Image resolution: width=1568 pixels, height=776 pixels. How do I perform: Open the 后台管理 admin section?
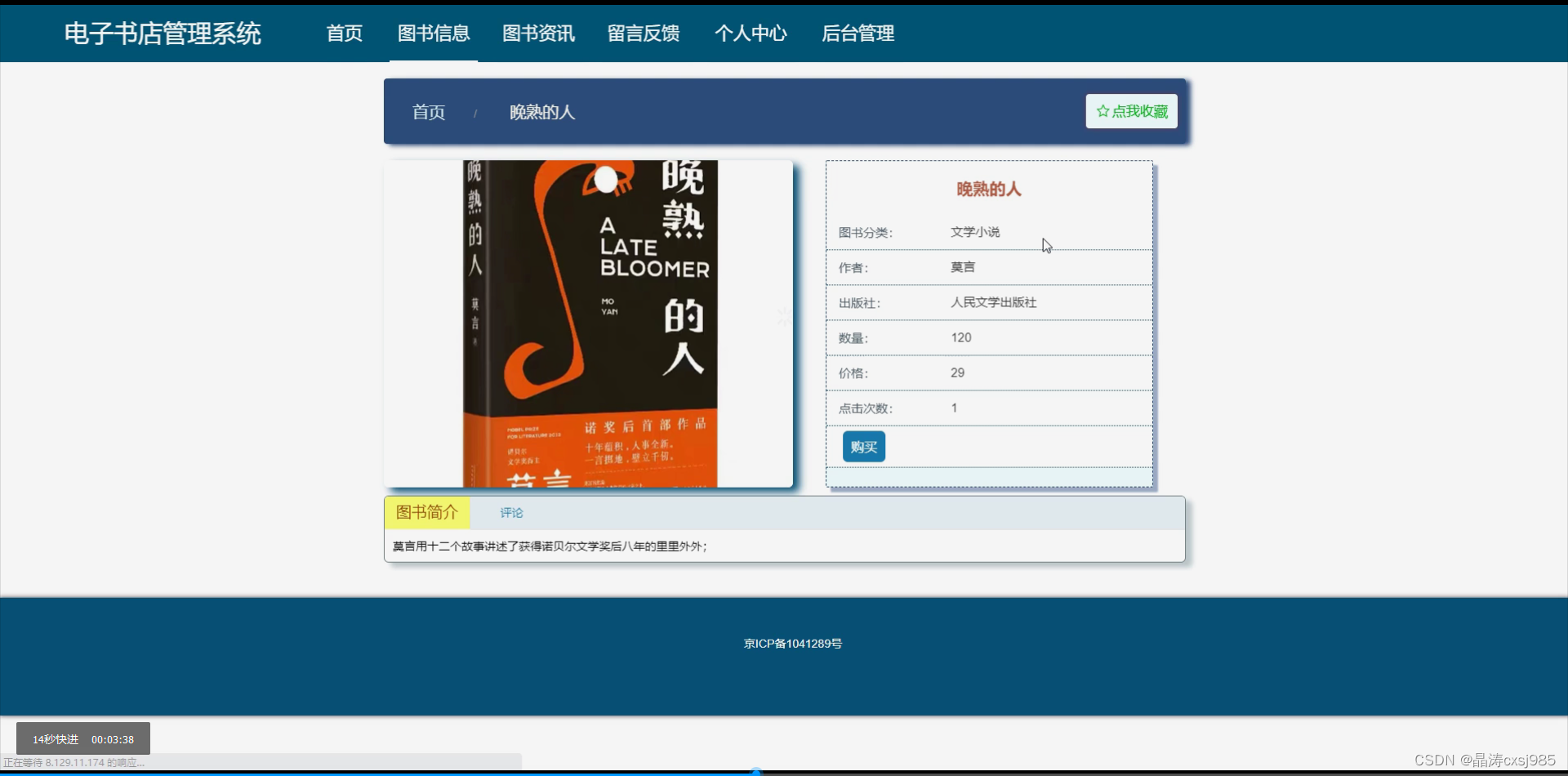857,33
